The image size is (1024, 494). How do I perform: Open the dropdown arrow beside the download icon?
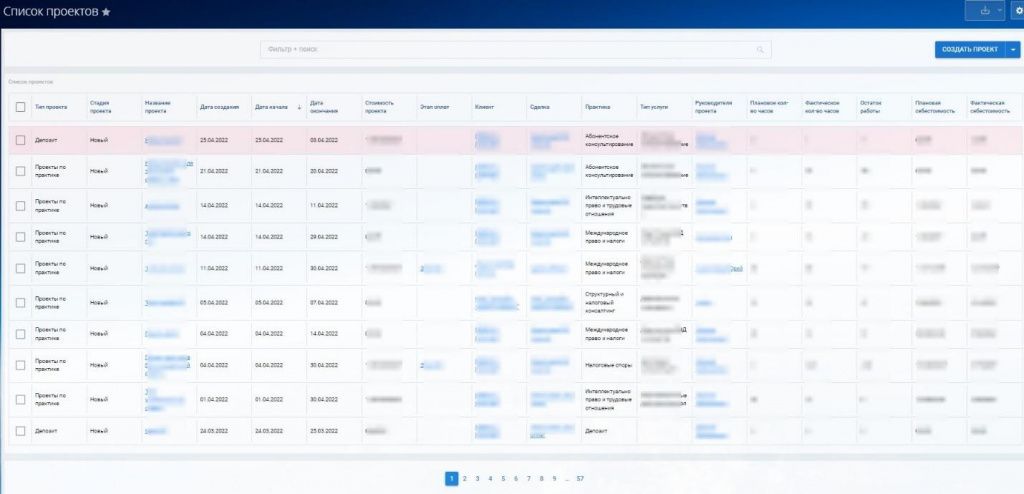pos(999,11)
